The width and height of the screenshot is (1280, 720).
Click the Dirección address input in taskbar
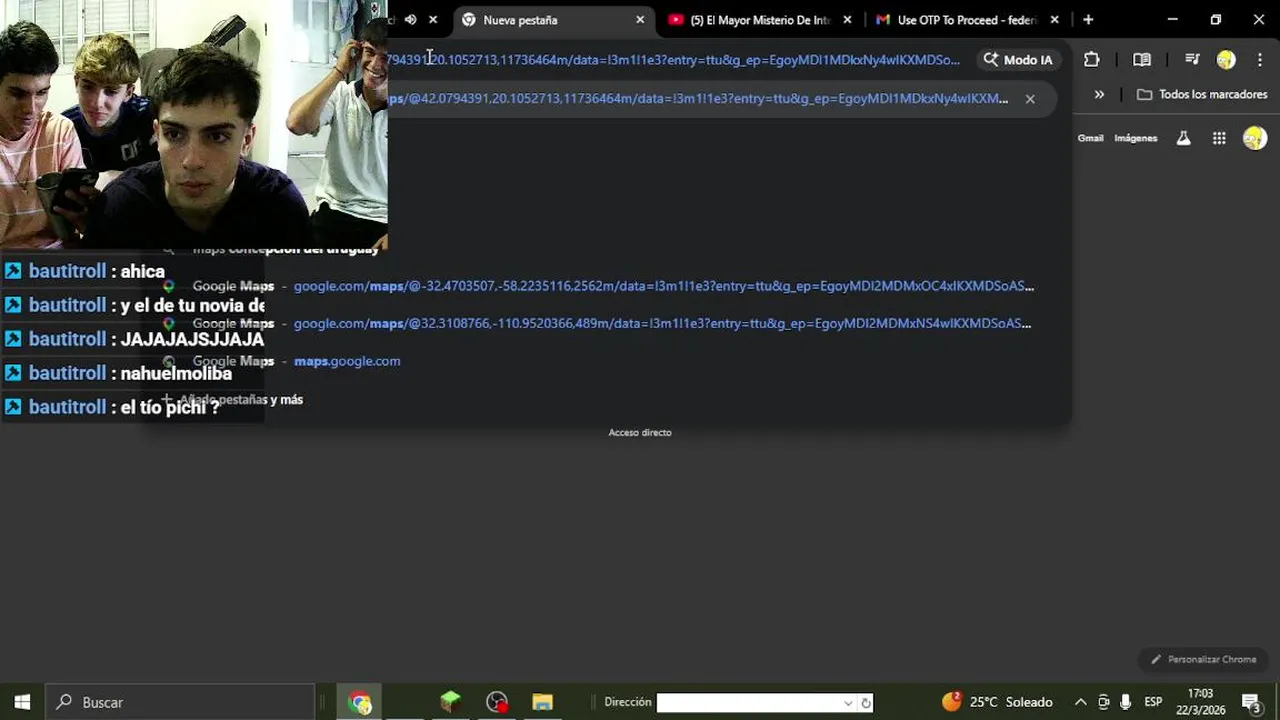pos(749,702)
